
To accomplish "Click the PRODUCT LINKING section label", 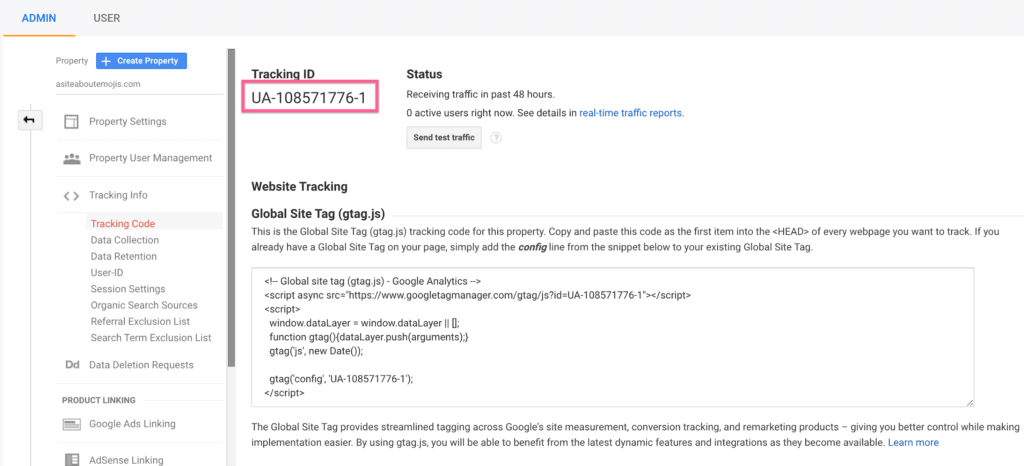I will 99,400.
